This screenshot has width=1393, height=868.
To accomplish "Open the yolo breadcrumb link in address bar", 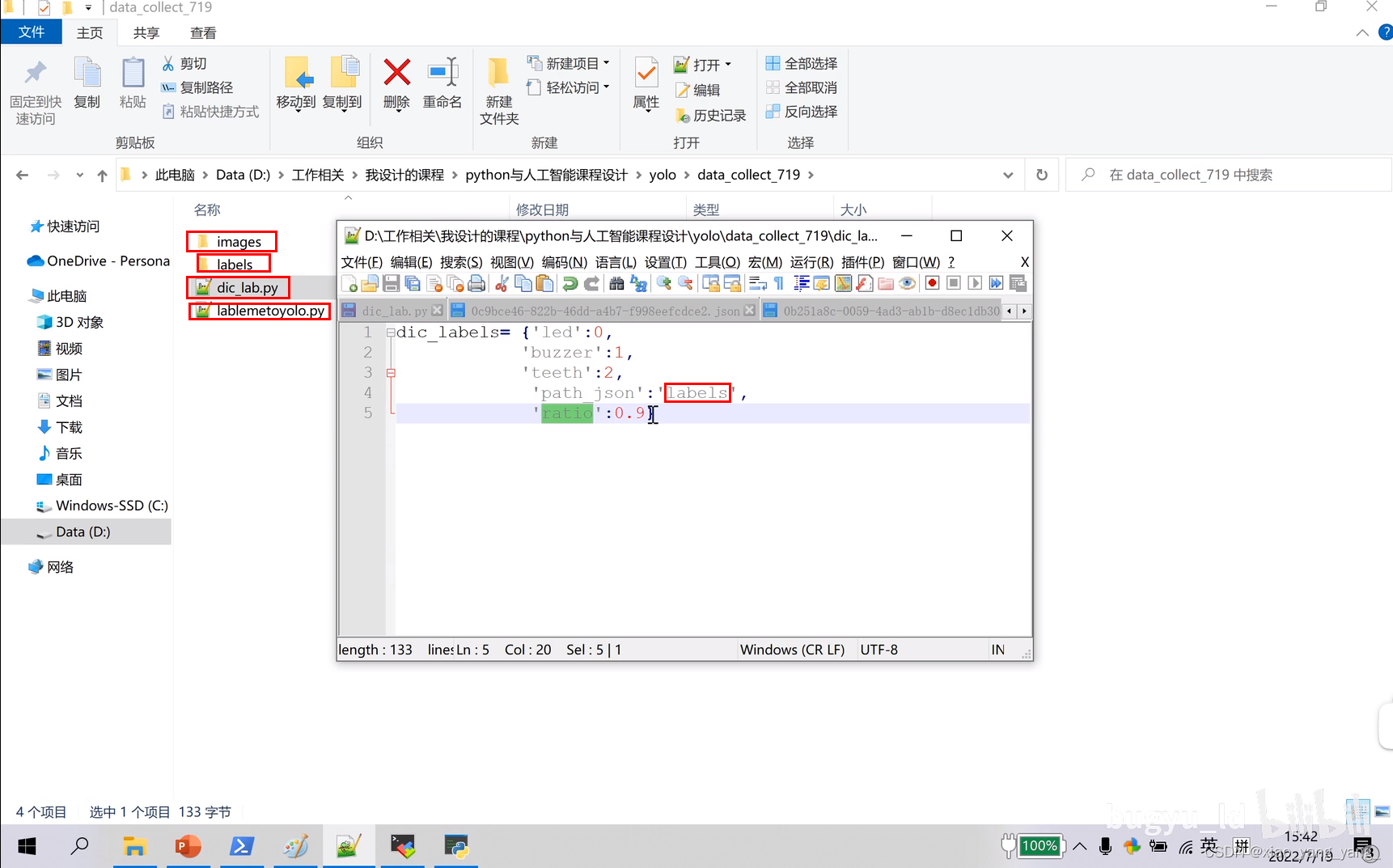I will [663, 175].
